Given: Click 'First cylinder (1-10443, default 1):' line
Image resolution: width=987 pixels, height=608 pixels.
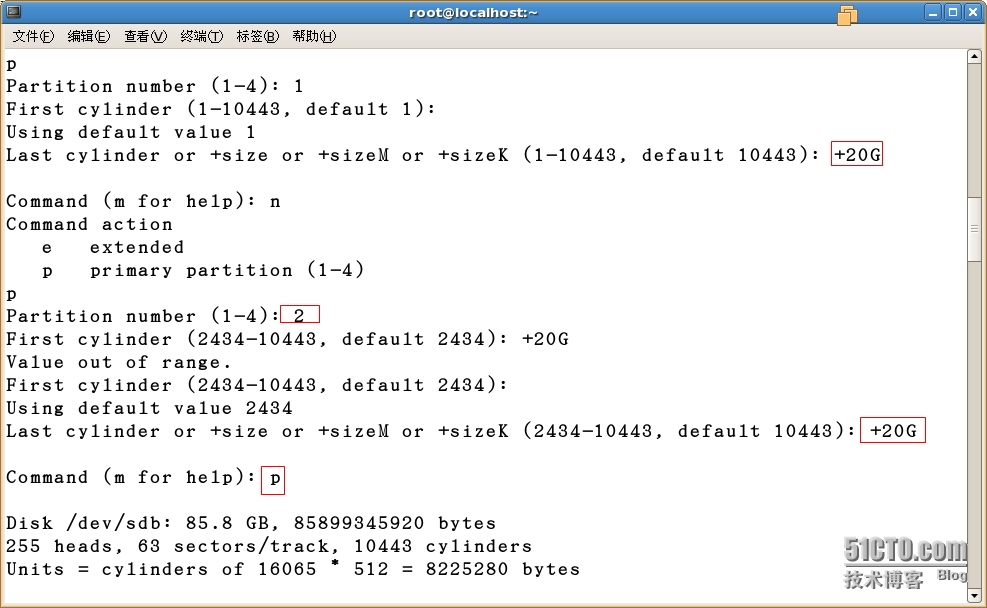Looking at the screenshot, I should point(220,110).
